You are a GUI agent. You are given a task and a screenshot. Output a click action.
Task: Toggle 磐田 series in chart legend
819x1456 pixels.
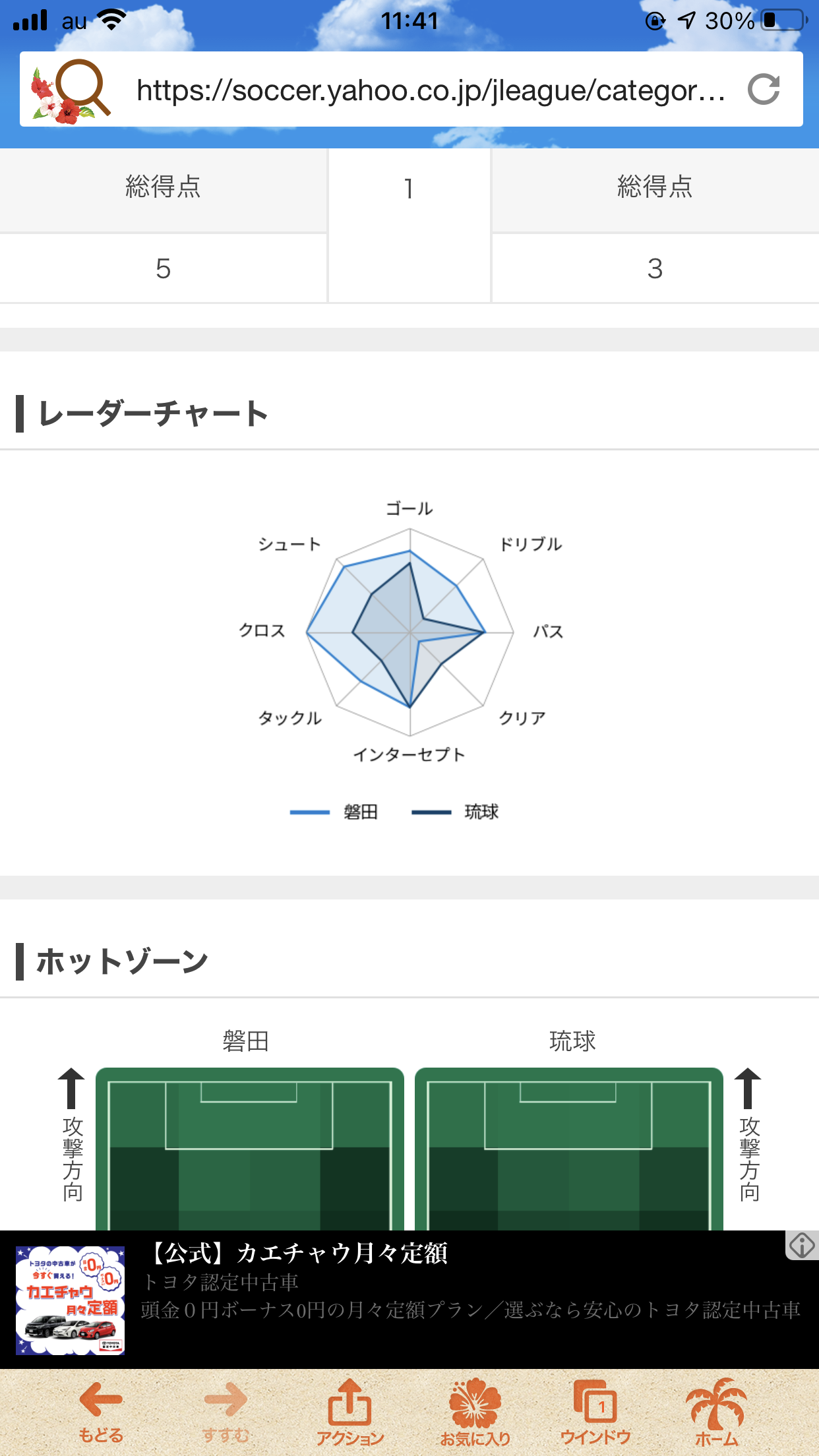[334, 812]
